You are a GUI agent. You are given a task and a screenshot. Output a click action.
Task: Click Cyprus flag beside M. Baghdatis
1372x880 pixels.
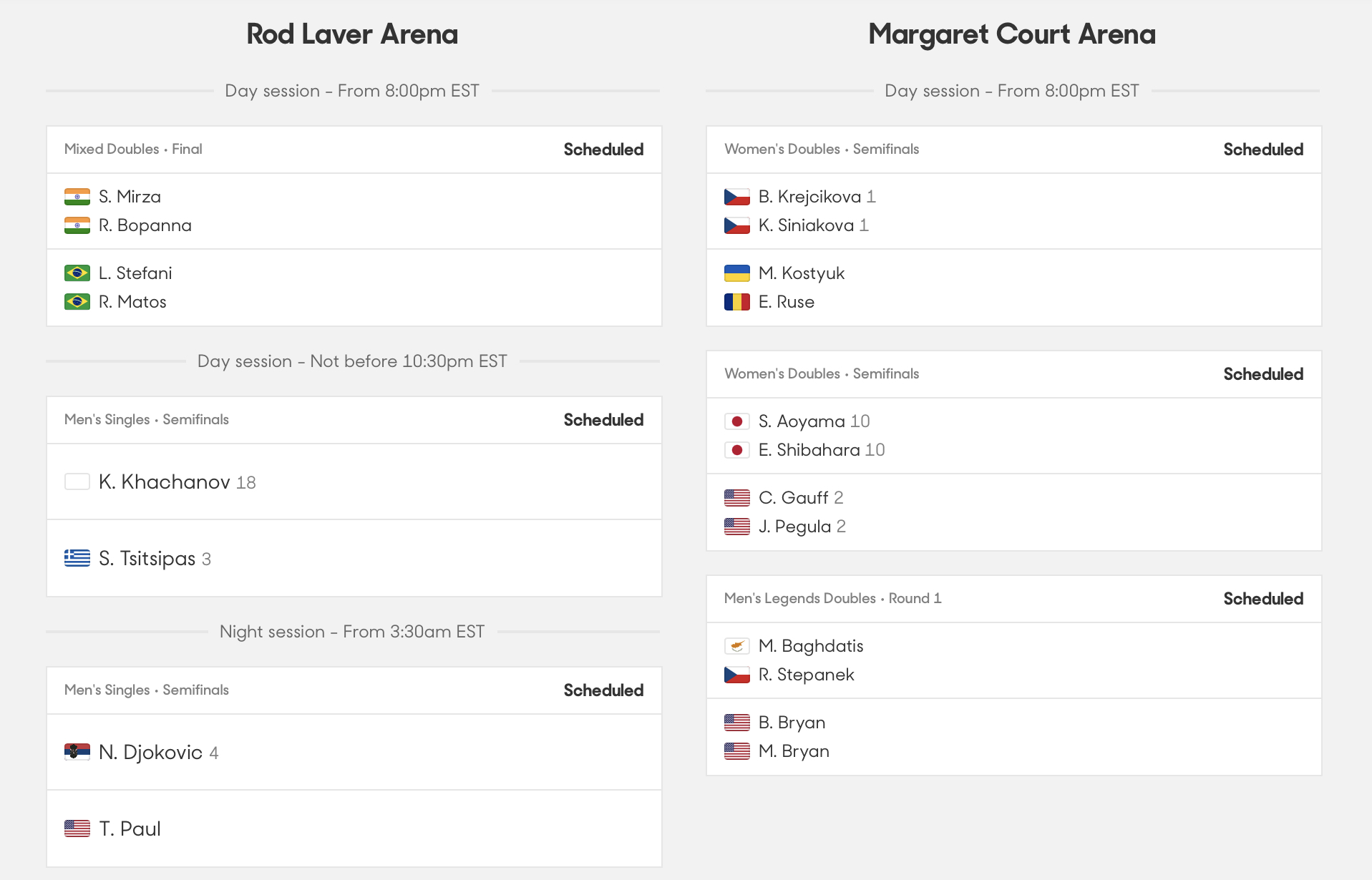point(737,646)
